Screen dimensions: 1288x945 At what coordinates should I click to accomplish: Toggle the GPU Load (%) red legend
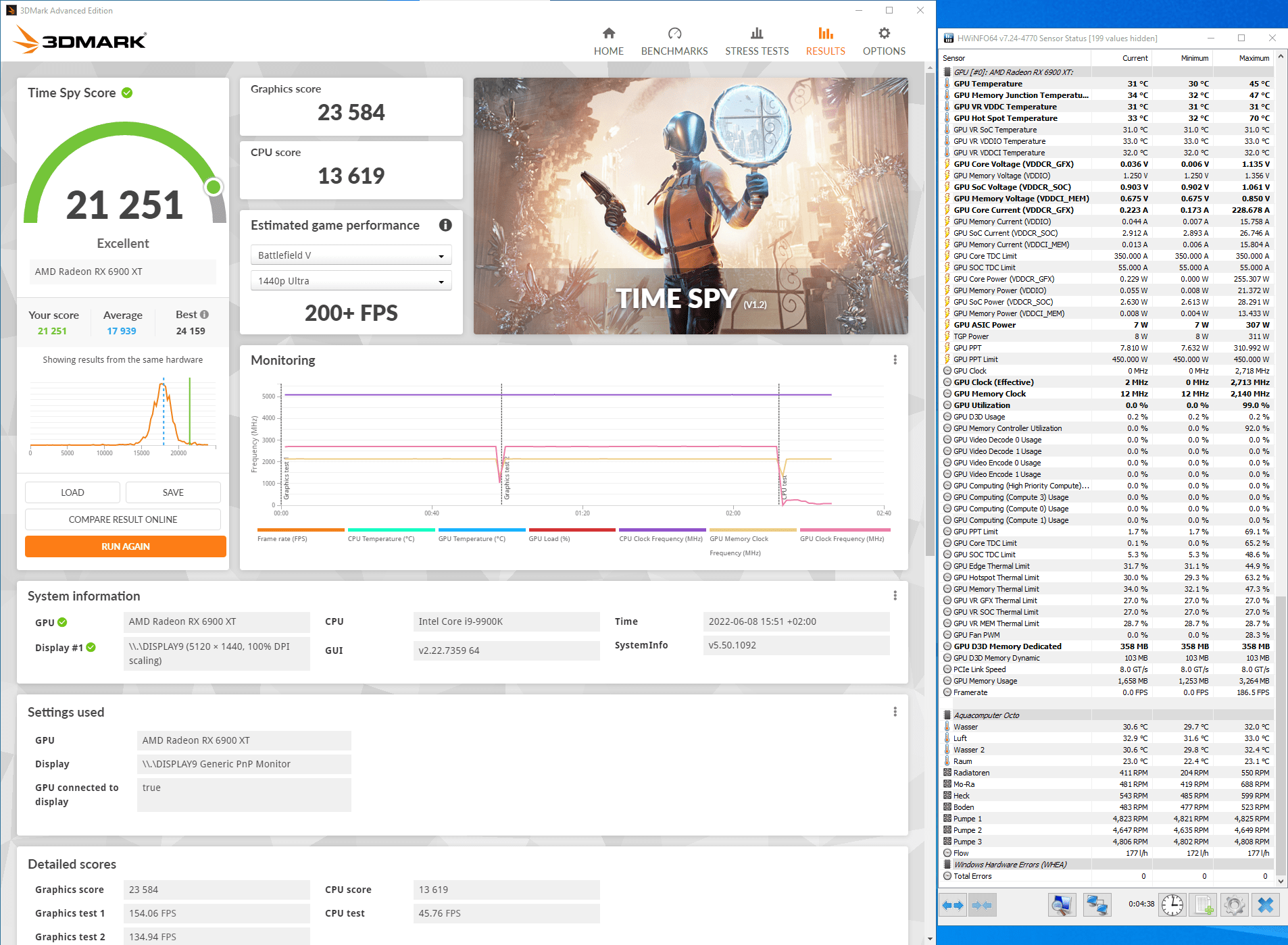[x=572, y=535]
